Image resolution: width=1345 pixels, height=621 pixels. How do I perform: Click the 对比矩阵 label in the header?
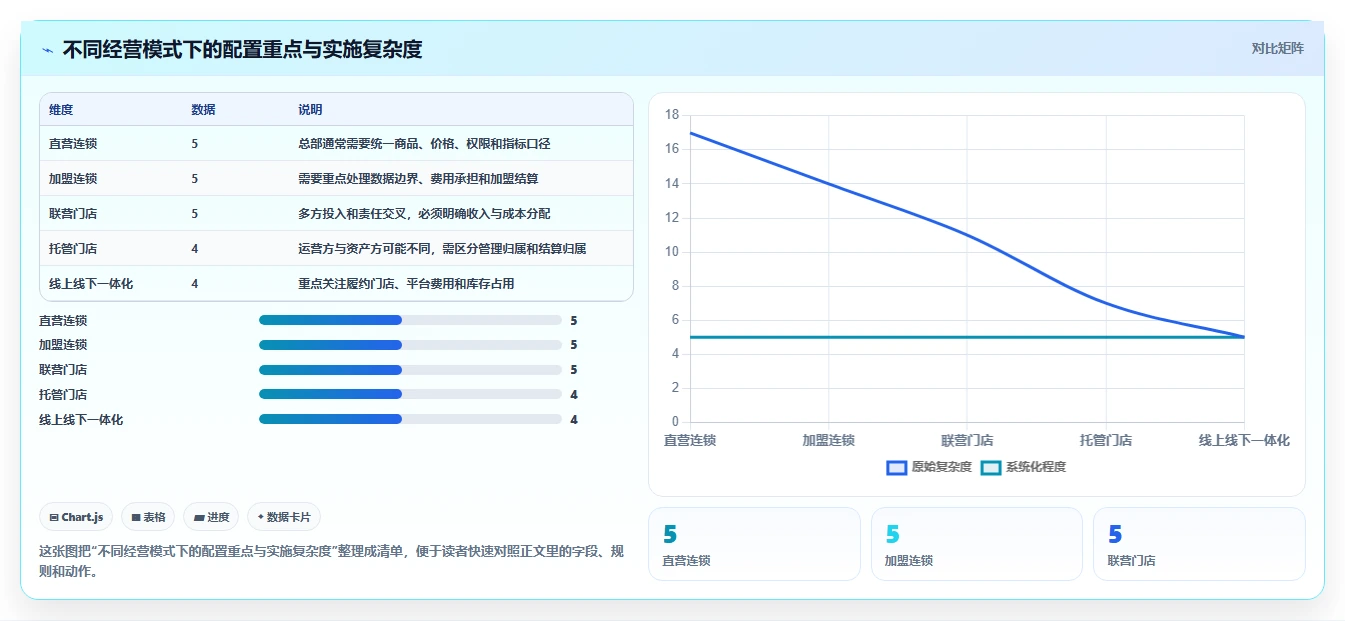pyautogui.click(x=1277, y=48)
